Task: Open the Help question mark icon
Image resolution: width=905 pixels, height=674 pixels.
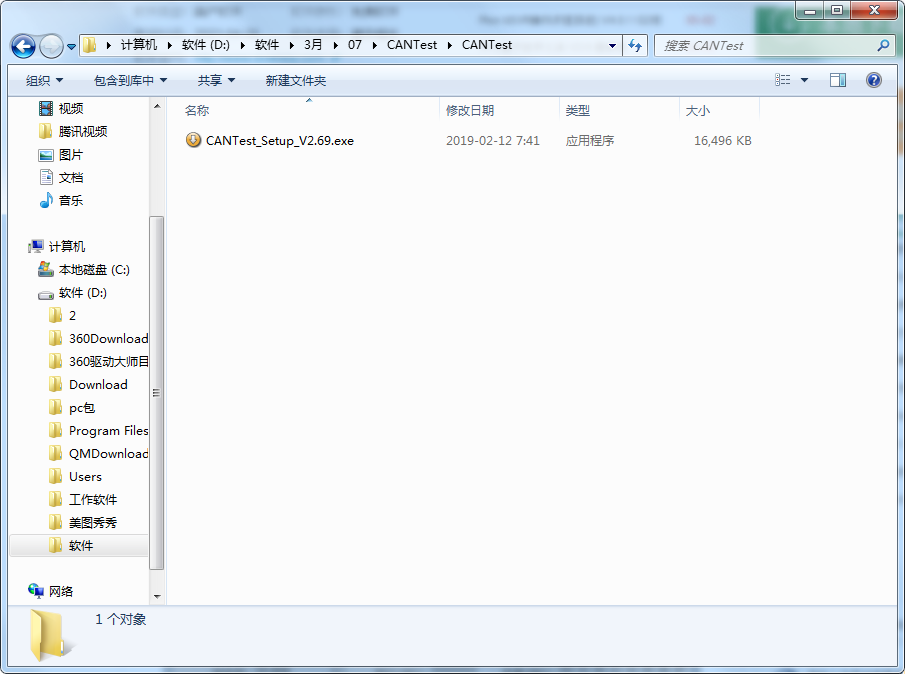Action: click(x=874, y=80)
